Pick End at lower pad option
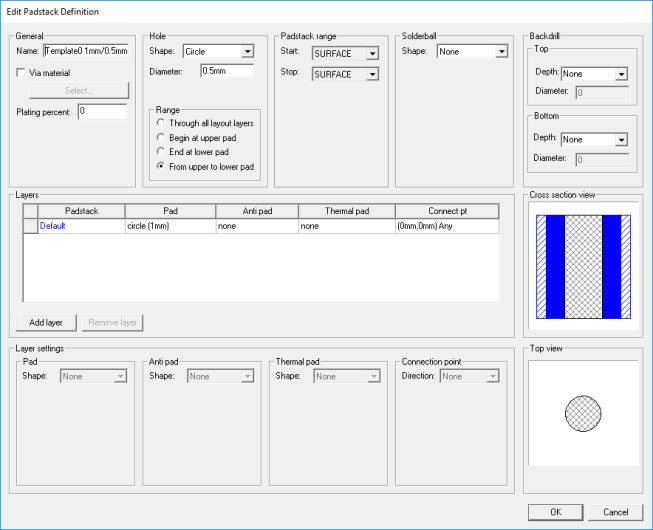Viewport: 653px width, 530px height. [x=160, y=152]
